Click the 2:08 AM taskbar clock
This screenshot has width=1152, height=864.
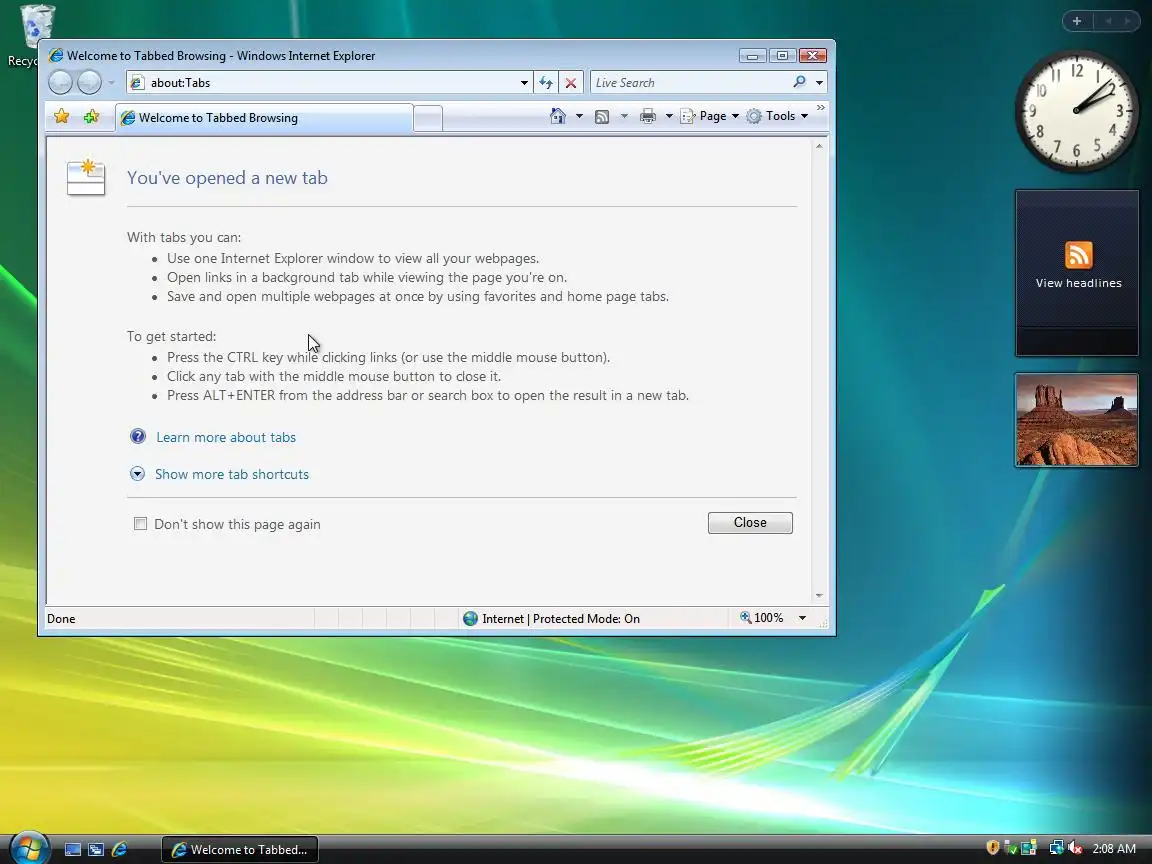pos(1114,849)
